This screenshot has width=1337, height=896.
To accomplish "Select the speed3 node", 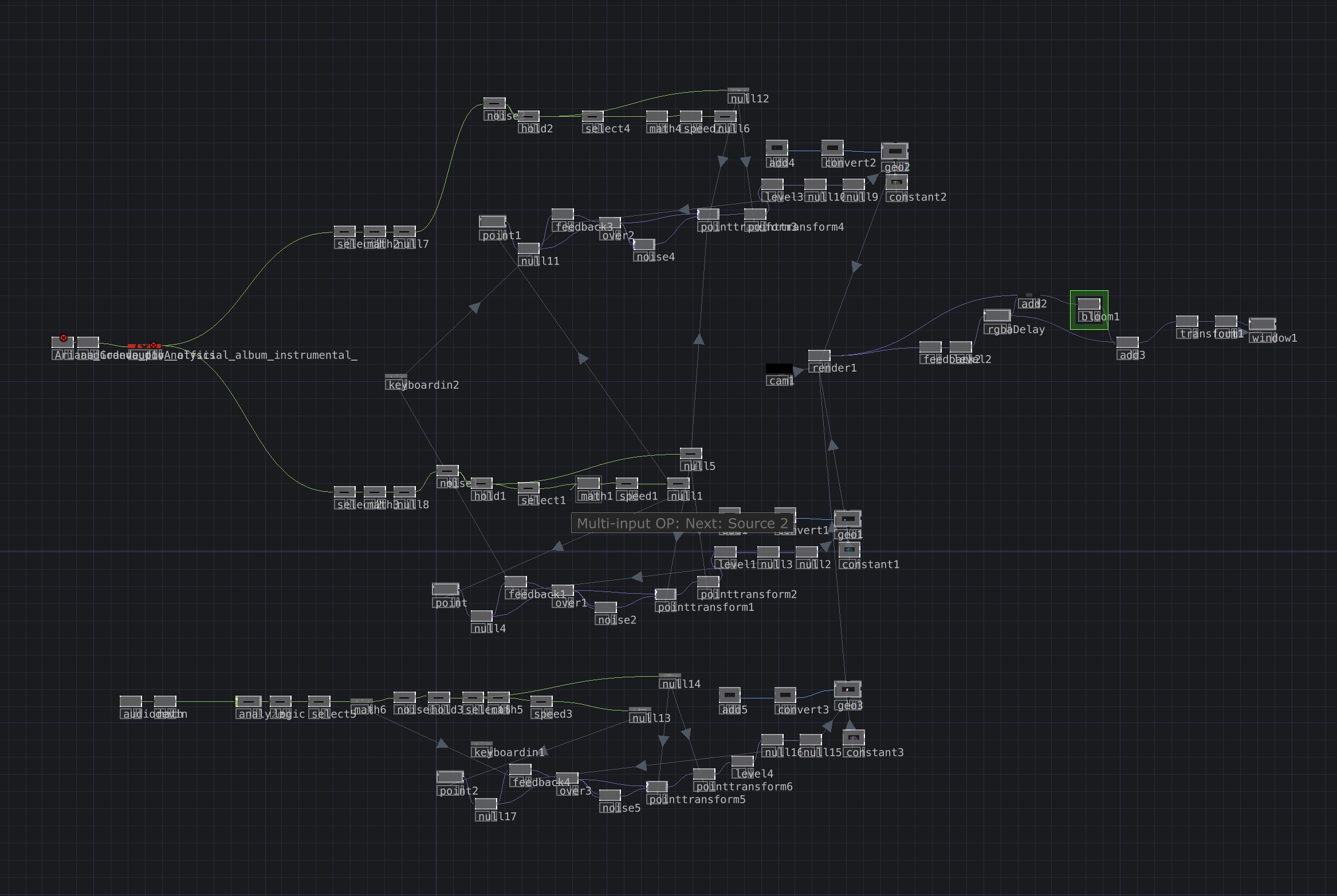I will click(541, 701).
